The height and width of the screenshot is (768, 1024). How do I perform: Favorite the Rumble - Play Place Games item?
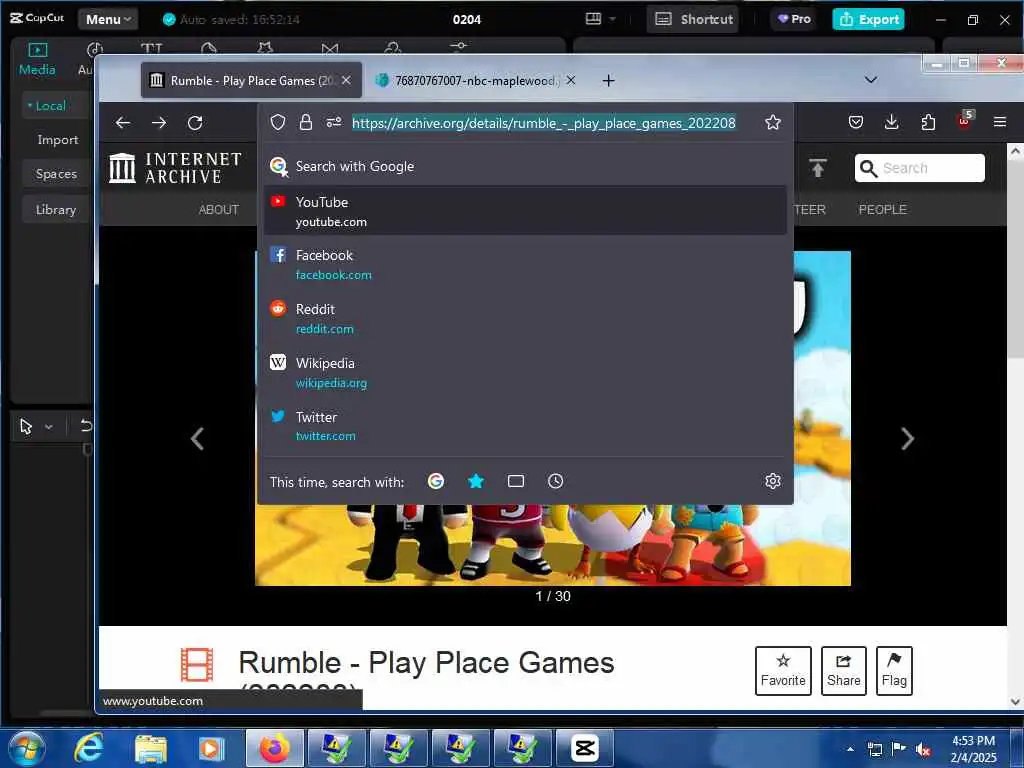[783, 671]
